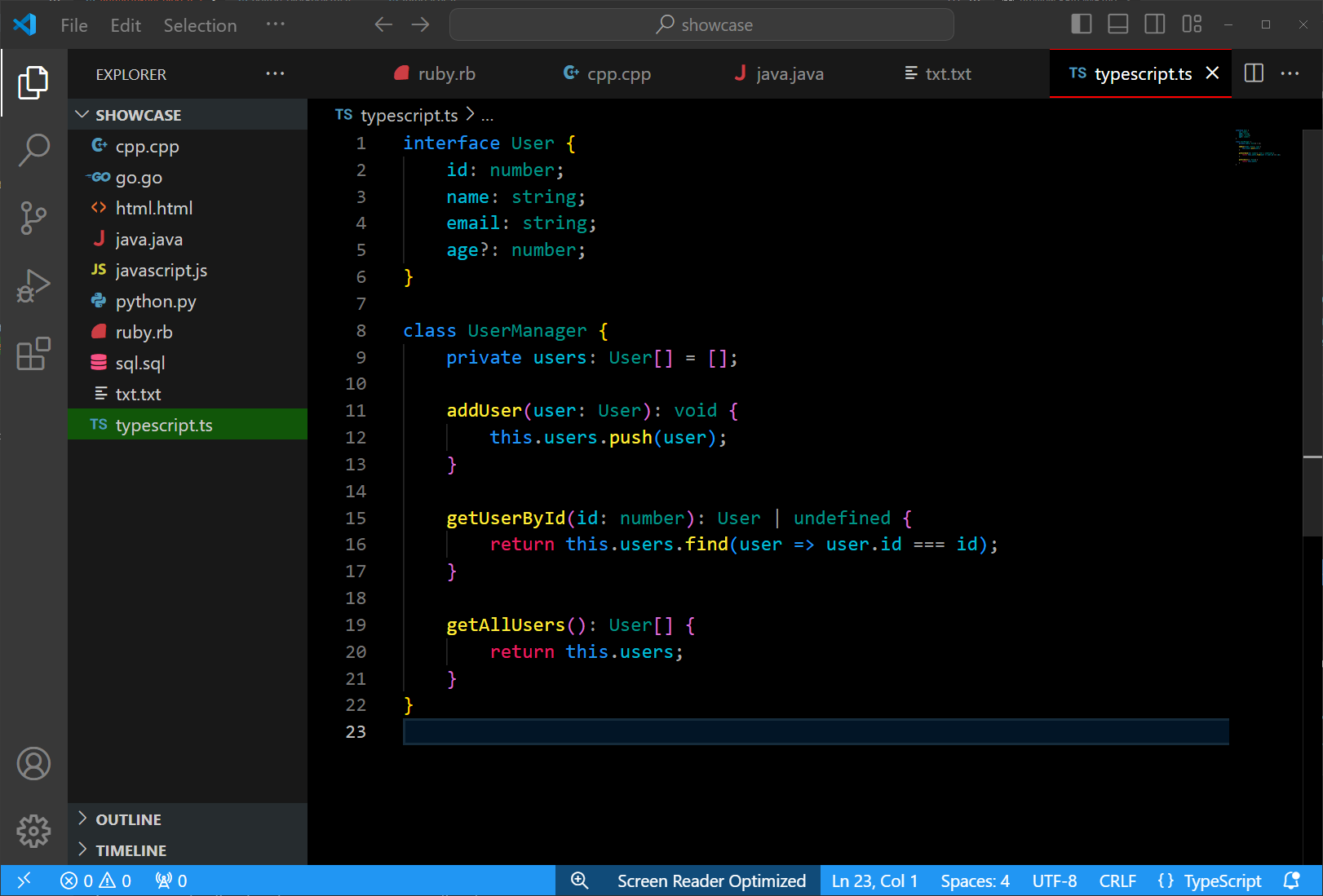Open the Edit menu
Screen dimensions: 1323x896
126,25
